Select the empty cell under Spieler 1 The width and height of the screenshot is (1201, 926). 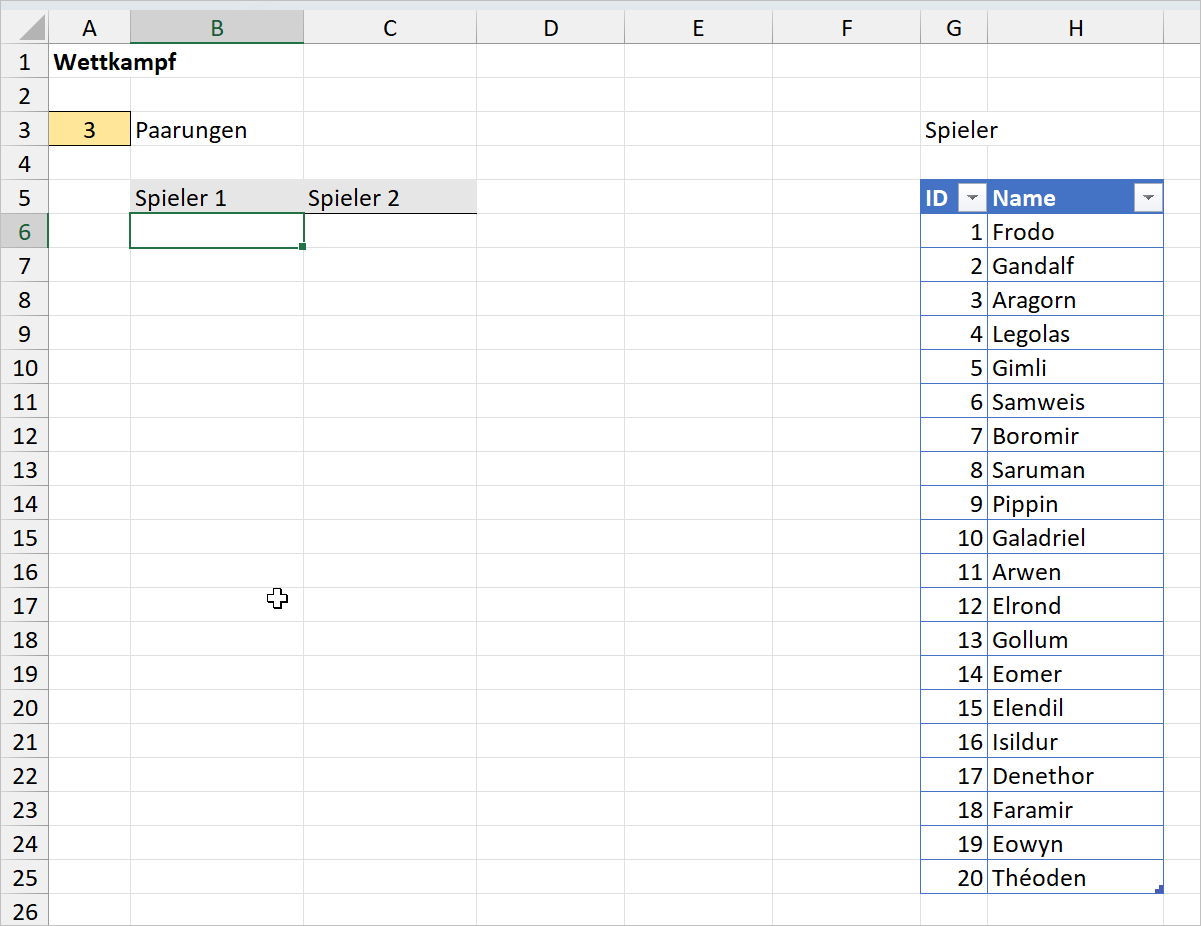(216, 232)
